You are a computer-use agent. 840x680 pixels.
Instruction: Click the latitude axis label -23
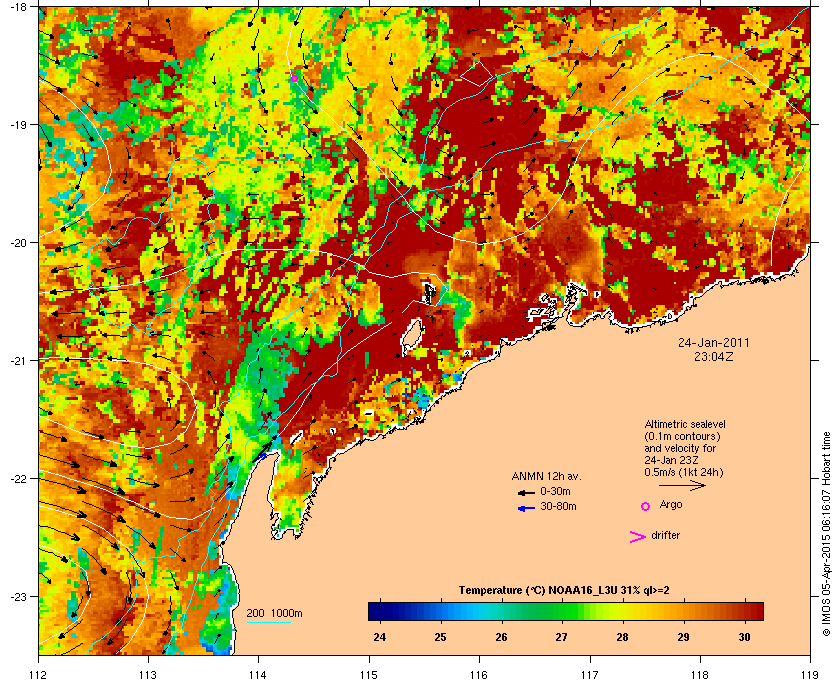click(x=18, y=596)
